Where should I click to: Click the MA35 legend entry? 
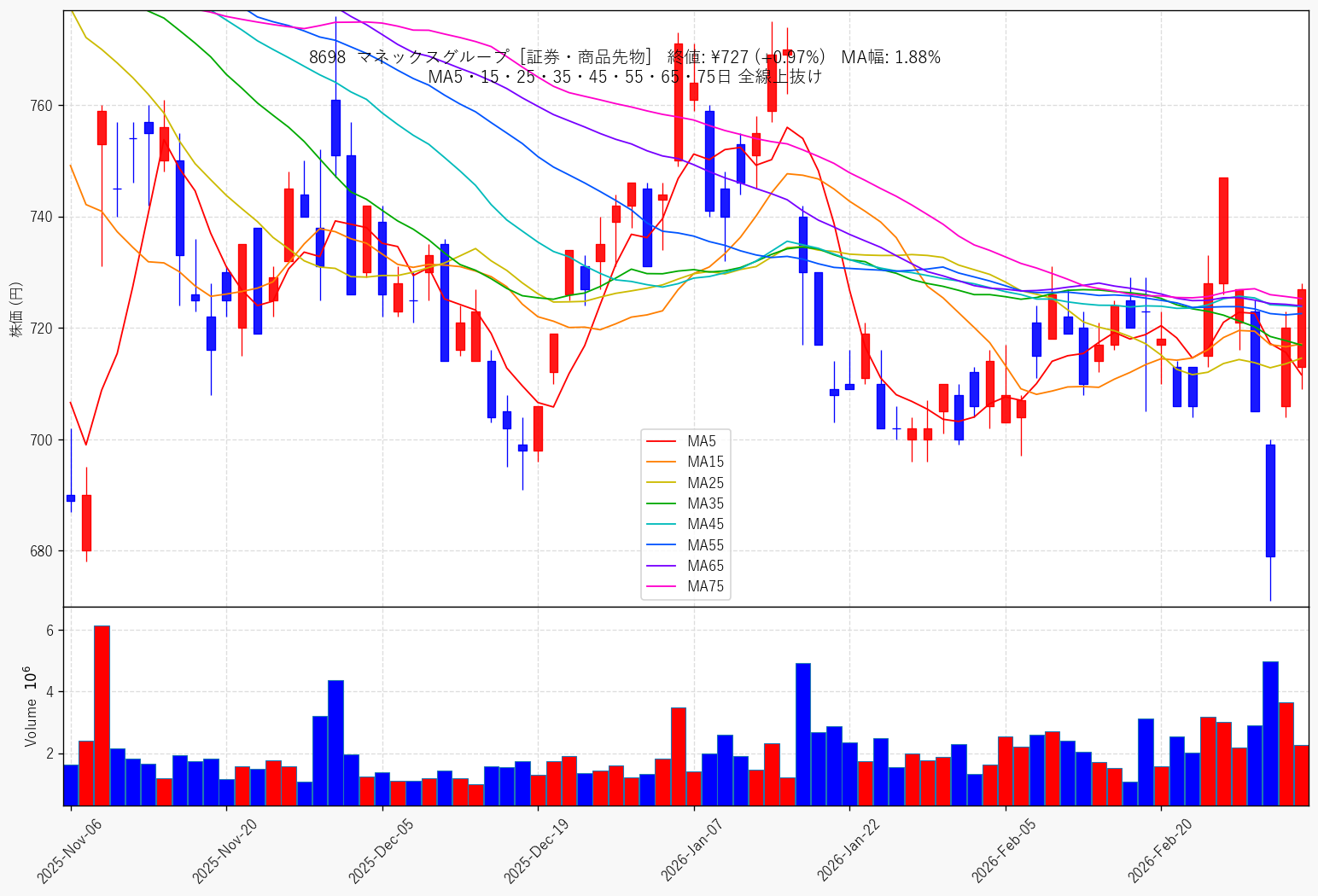click(685, 503)
